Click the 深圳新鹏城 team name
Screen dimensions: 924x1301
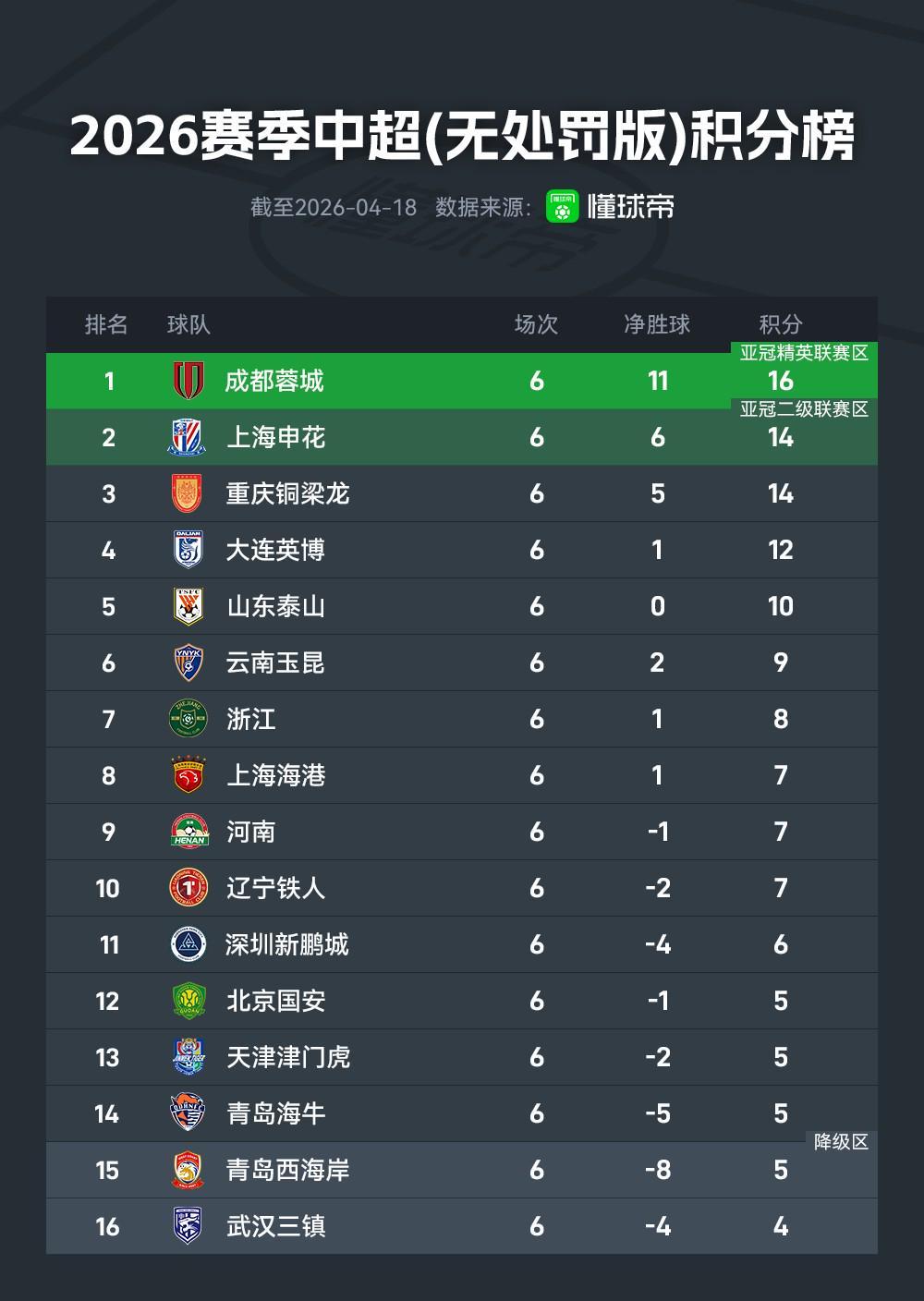click(x=287, y=944)
